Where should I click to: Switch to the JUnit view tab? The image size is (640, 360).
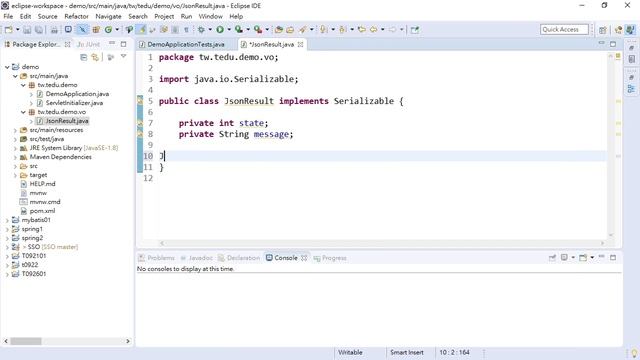(88, 44)
